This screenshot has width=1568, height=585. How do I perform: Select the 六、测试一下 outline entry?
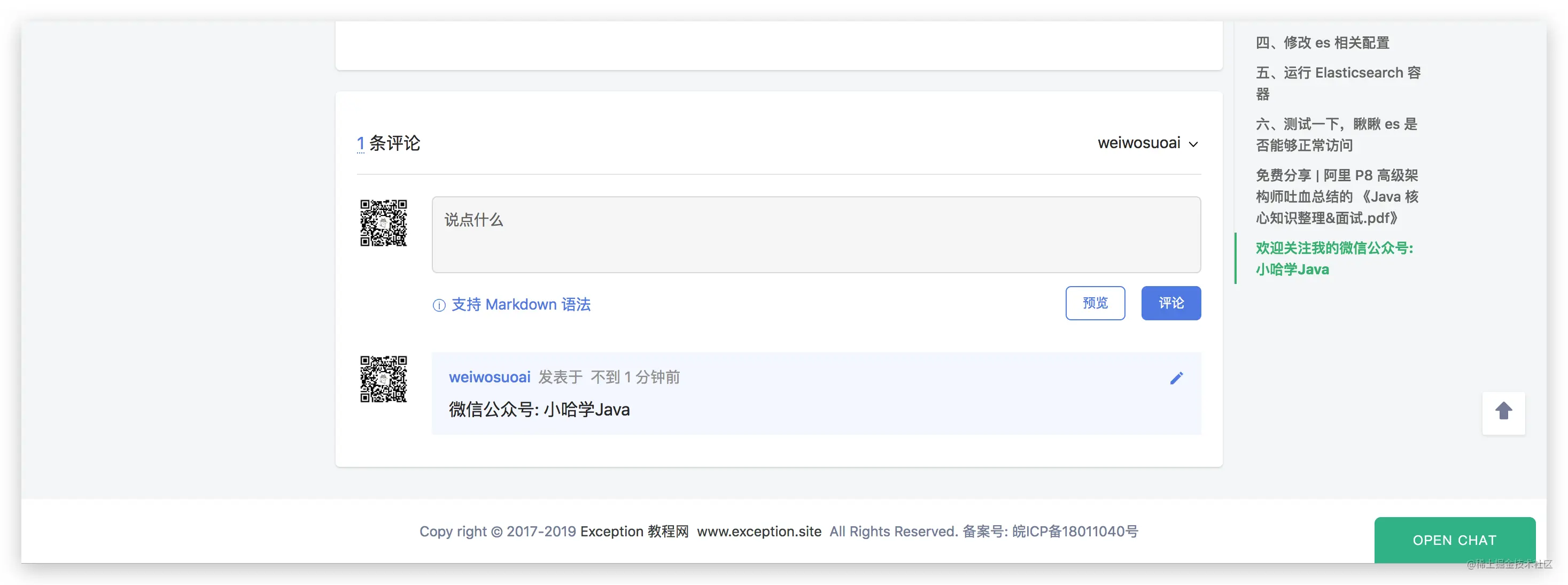pos(1337,135)
